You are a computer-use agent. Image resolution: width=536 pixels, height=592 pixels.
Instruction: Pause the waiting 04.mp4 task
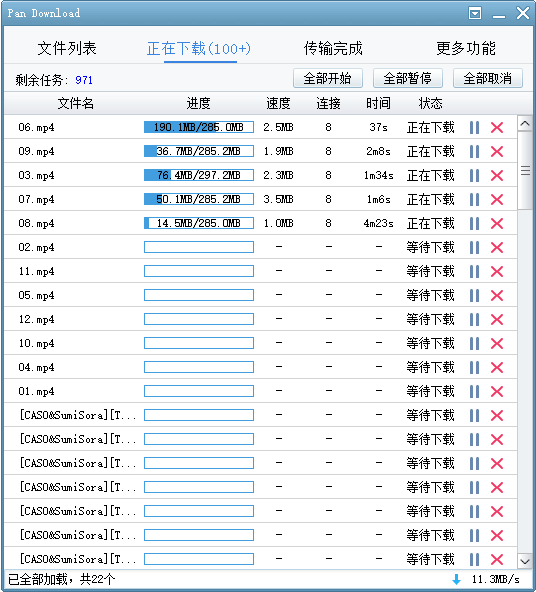tap(474, 367)
